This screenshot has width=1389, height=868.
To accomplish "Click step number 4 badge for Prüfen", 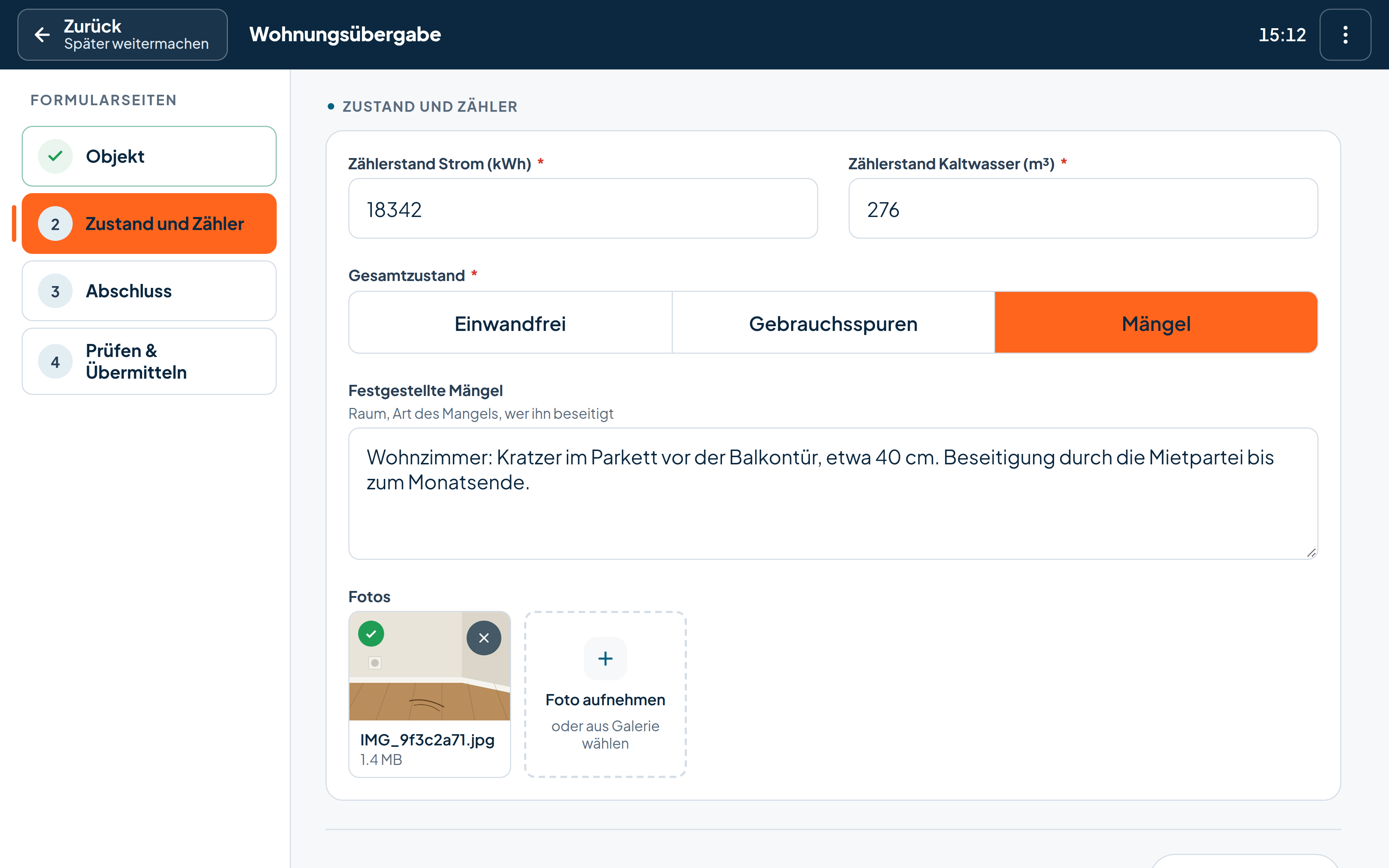I will tap(55, 362).
